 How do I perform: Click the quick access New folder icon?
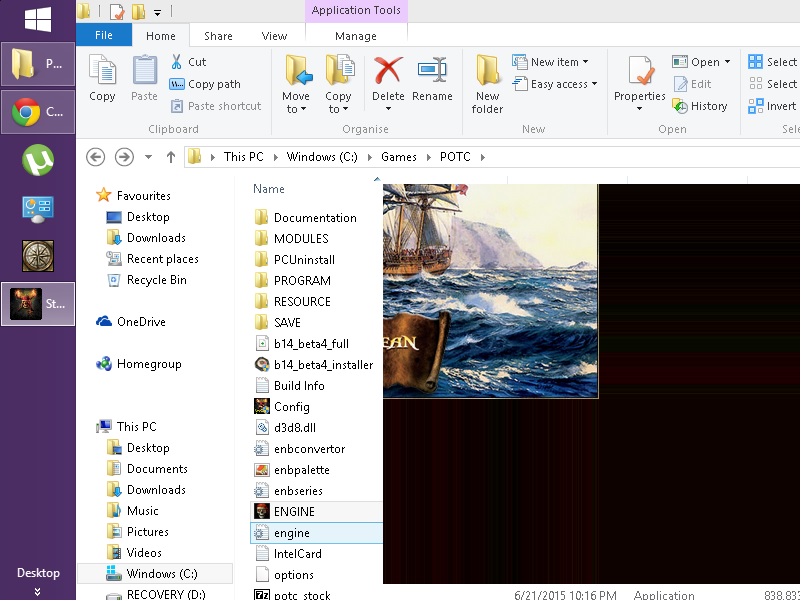[138, 11]
